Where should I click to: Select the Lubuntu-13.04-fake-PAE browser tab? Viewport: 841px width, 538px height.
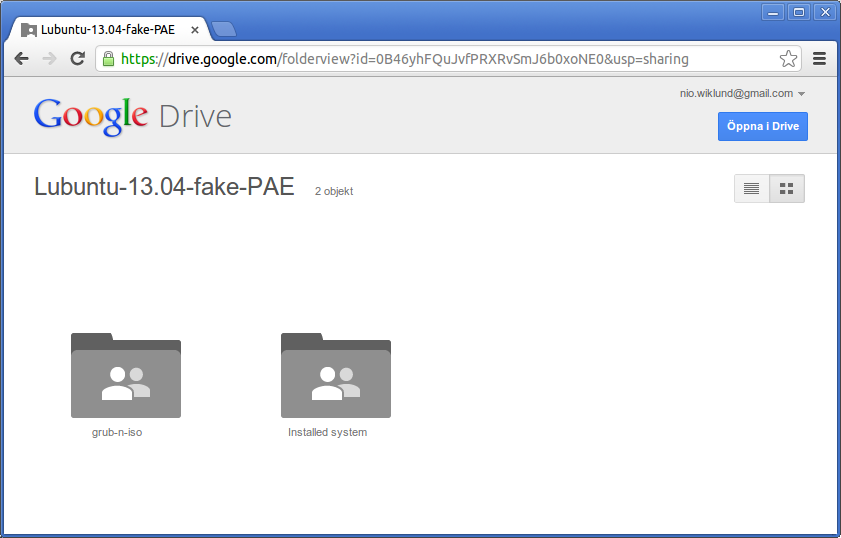tap(107, 30)
